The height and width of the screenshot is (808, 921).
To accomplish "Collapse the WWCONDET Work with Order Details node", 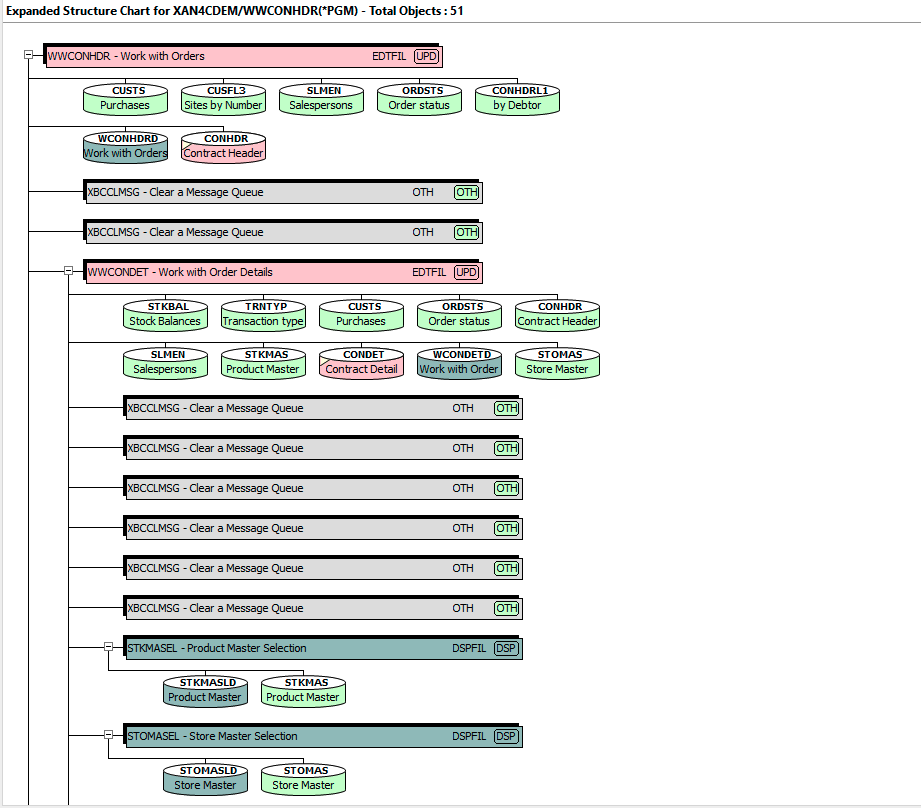I will pos(68,271).
